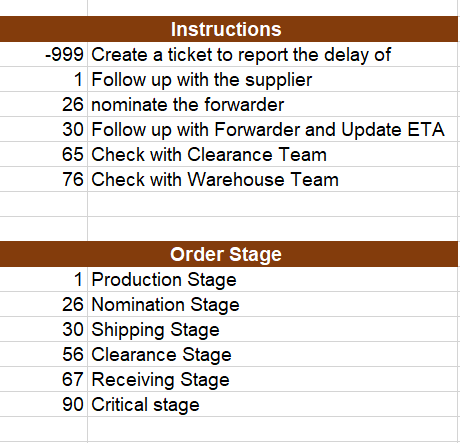Select 'Create a ticket to report the delay of' cell

(273, 54)
